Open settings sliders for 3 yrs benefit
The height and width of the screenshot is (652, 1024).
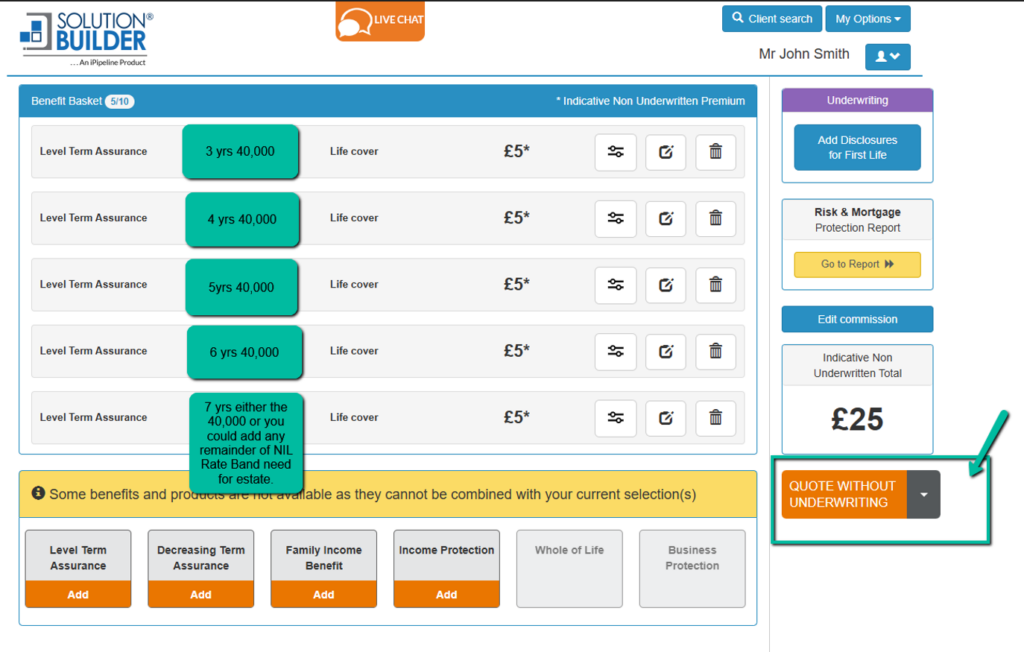click(615, 152)
